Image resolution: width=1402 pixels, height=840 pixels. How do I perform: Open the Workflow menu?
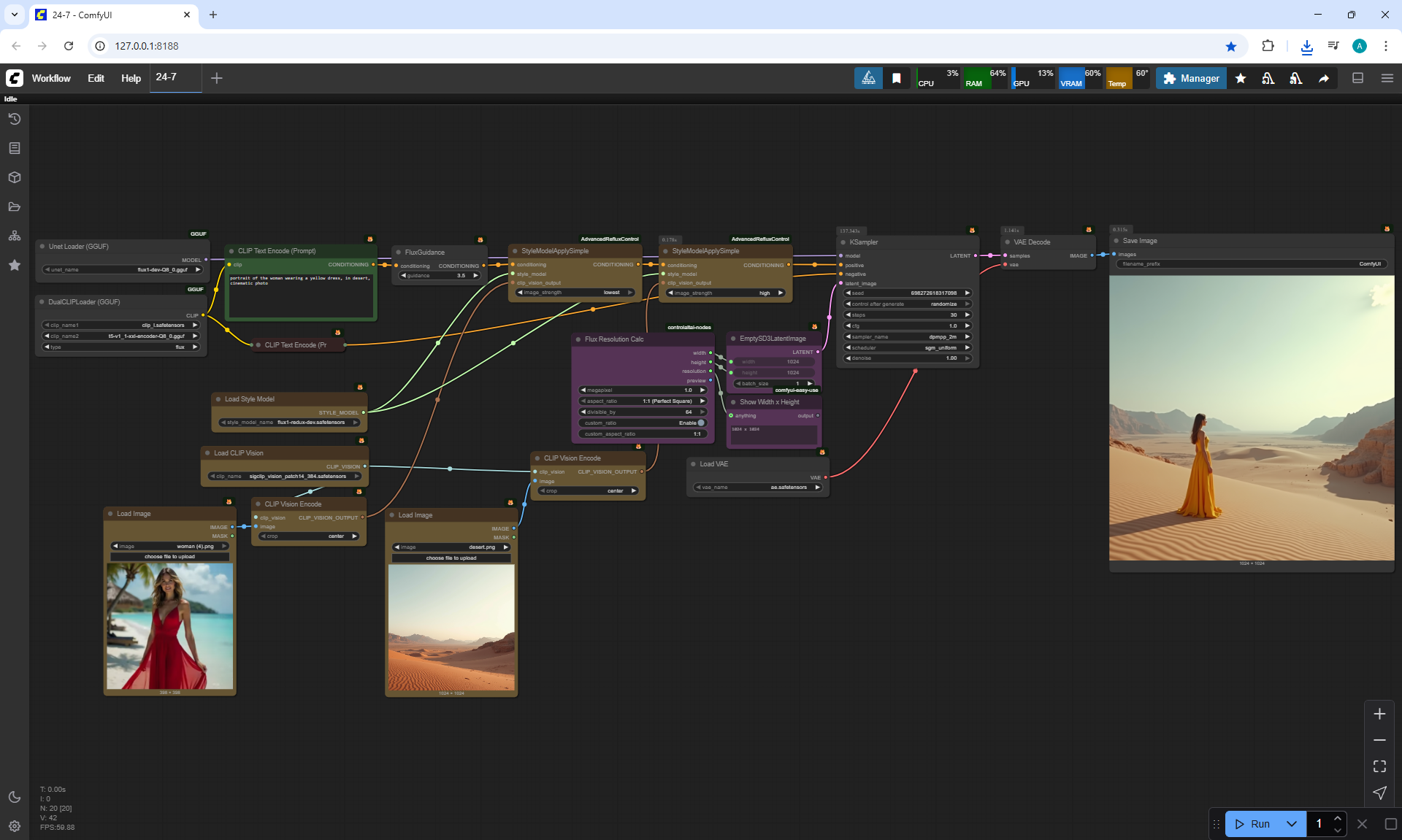[51, 78]
